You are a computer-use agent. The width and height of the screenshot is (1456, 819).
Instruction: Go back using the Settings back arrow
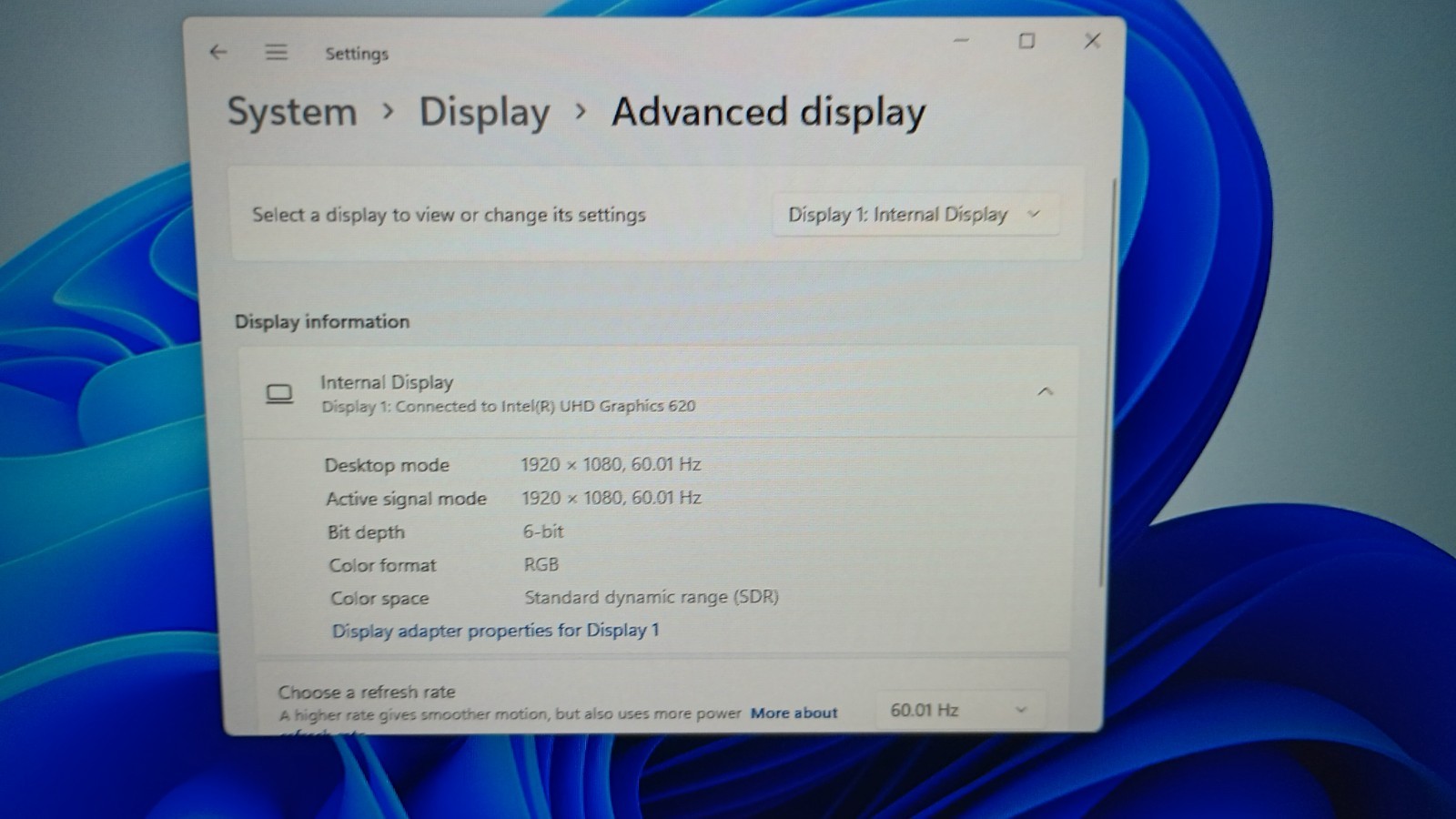[x=218, y=52]
